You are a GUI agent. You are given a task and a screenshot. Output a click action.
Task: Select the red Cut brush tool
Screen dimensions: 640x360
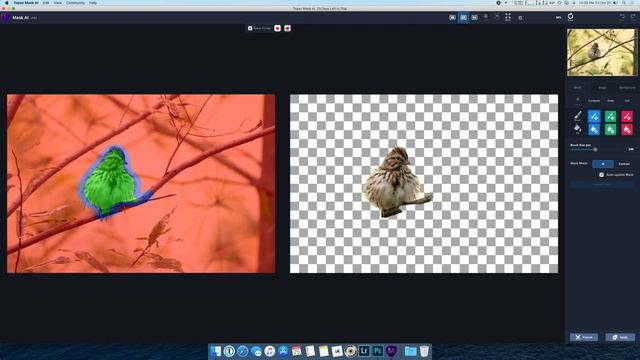[627, 116]
